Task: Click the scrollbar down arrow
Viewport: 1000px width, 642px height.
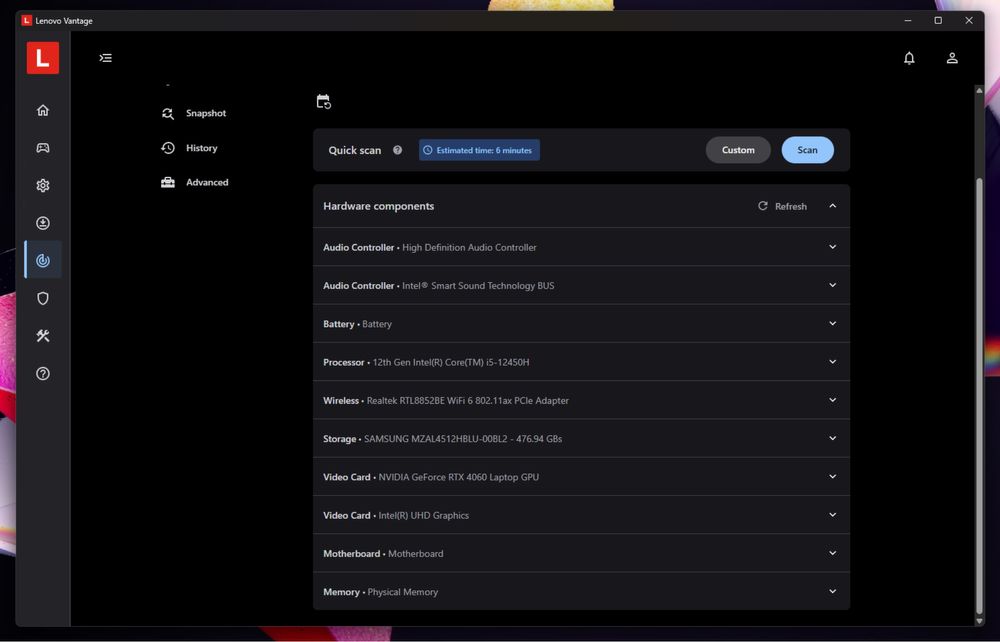Action: [980, 621]
